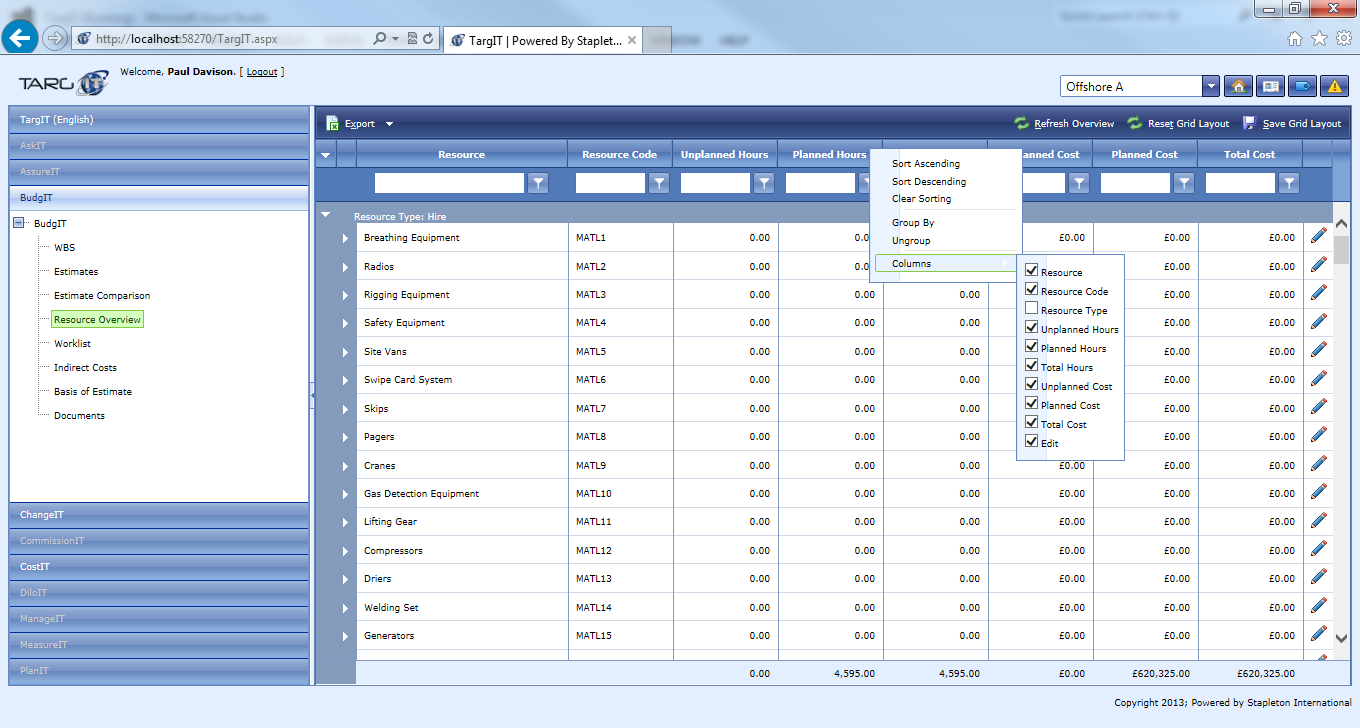Click the edit pencil for Site Vans
1360x728 pixels.
(x=1319, y=350)
